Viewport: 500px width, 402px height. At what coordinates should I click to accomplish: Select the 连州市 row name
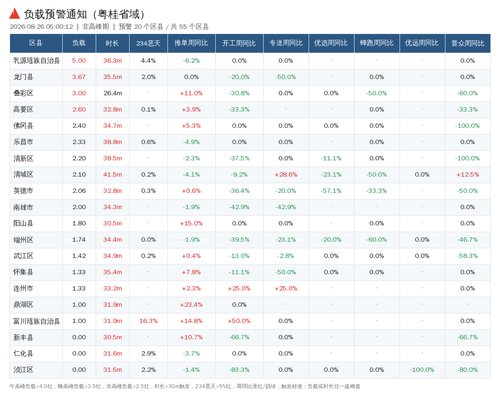coord(23,288)
